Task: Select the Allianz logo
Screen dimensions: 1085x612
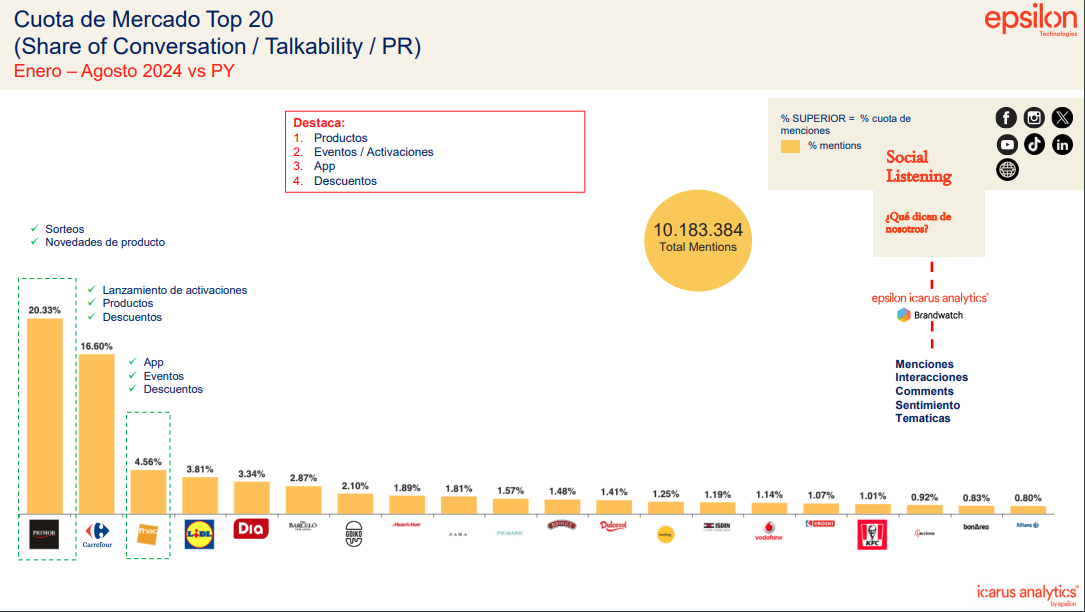Action: click(x=1028, y=525)
